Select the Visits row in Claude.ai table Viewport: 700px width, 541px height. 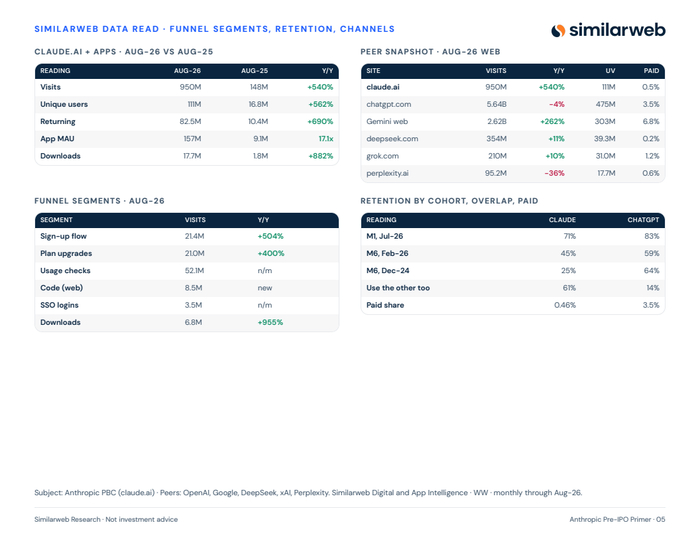click(187, 87)
